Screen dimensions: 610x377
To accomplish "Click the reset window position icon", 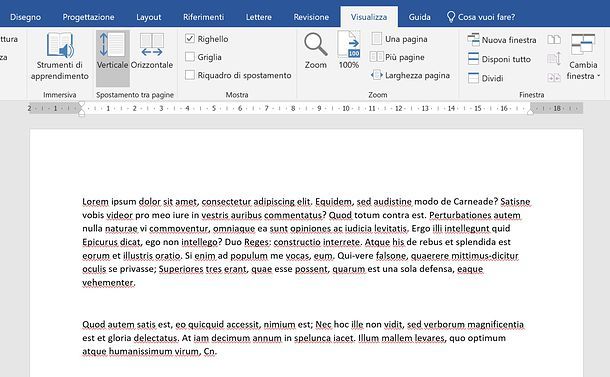I will click(554, 77).
